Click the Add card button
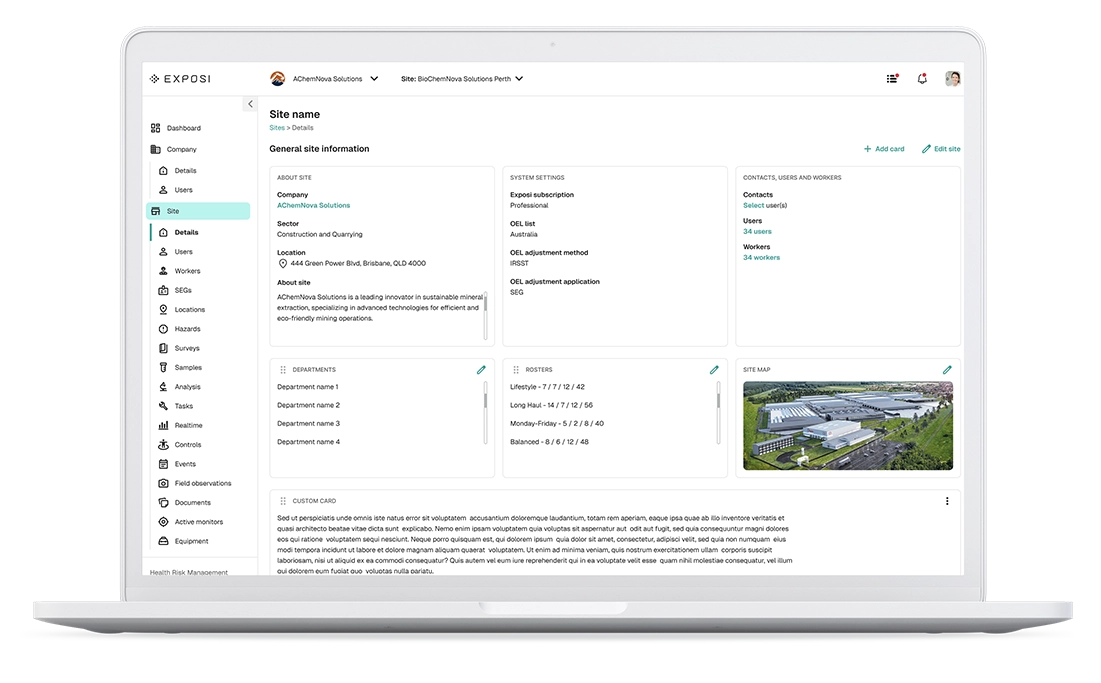 pos(884,149)
